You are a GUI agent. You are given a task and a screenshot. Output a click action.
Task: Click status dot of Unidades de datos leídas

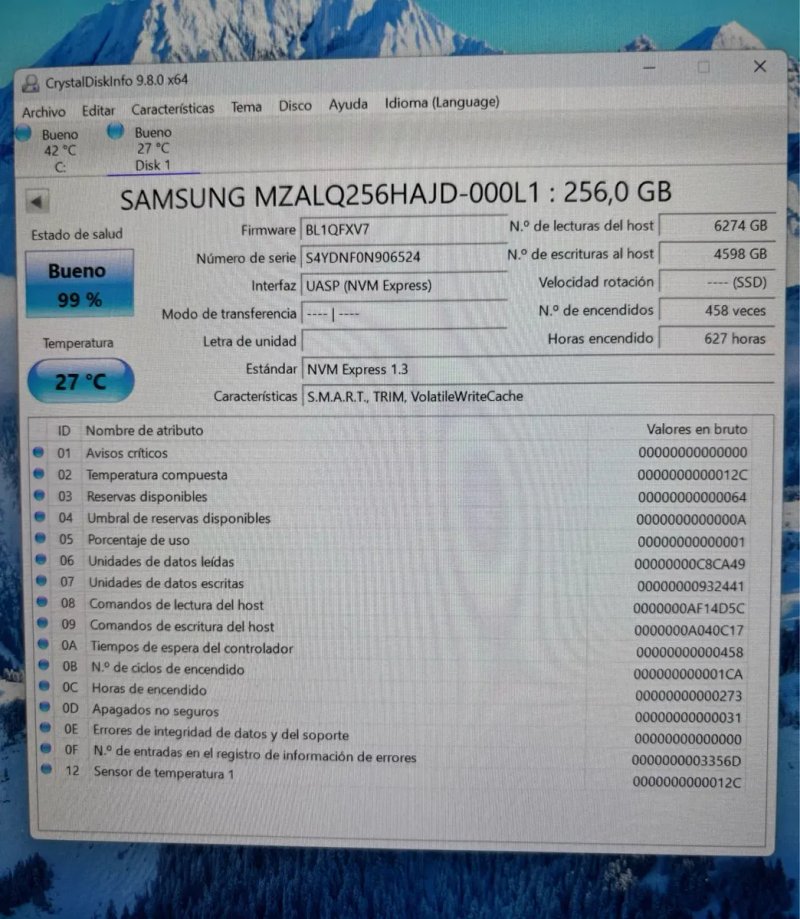pos(41,560)
